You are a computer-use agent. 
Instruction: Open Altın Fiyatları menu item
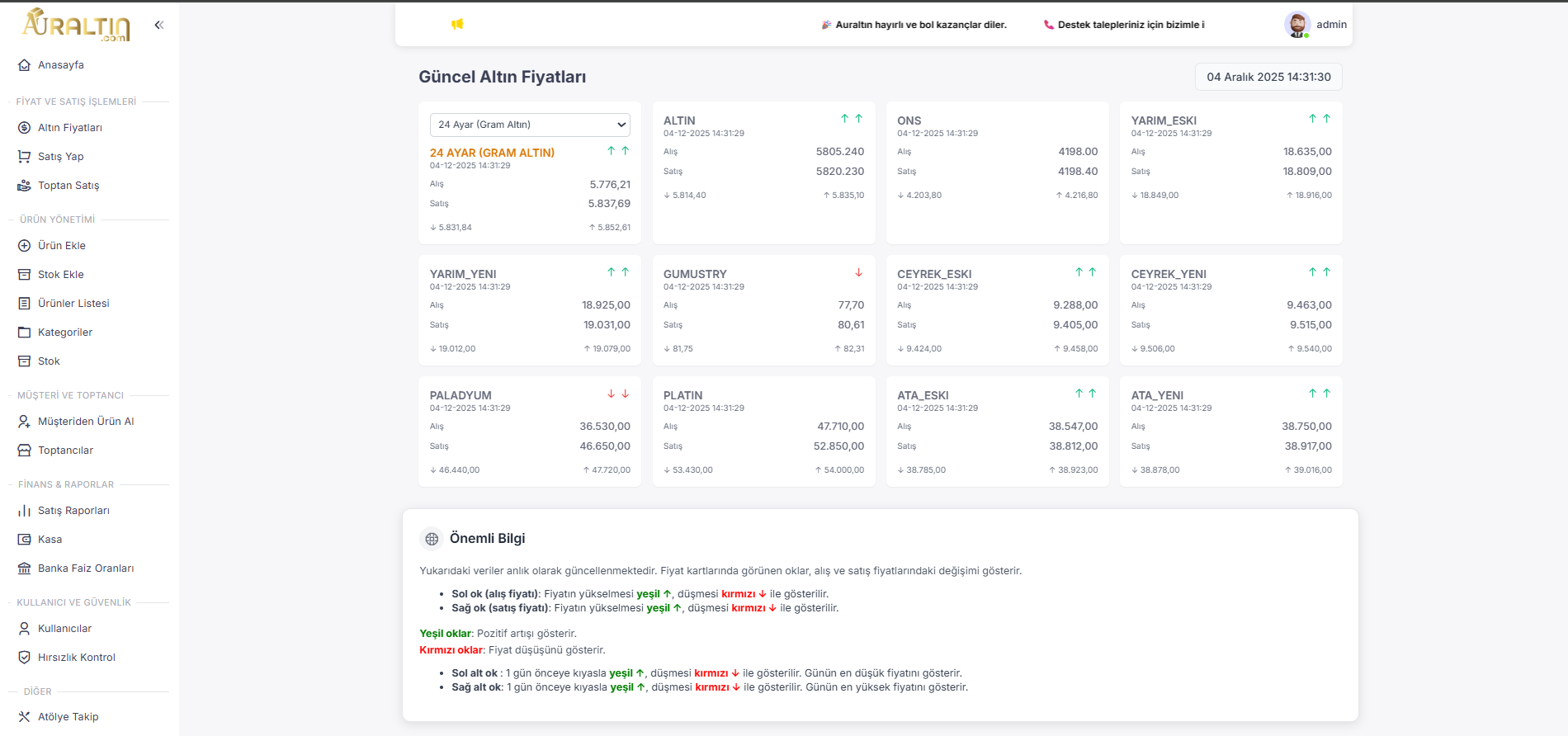click(x=70, y=128)
